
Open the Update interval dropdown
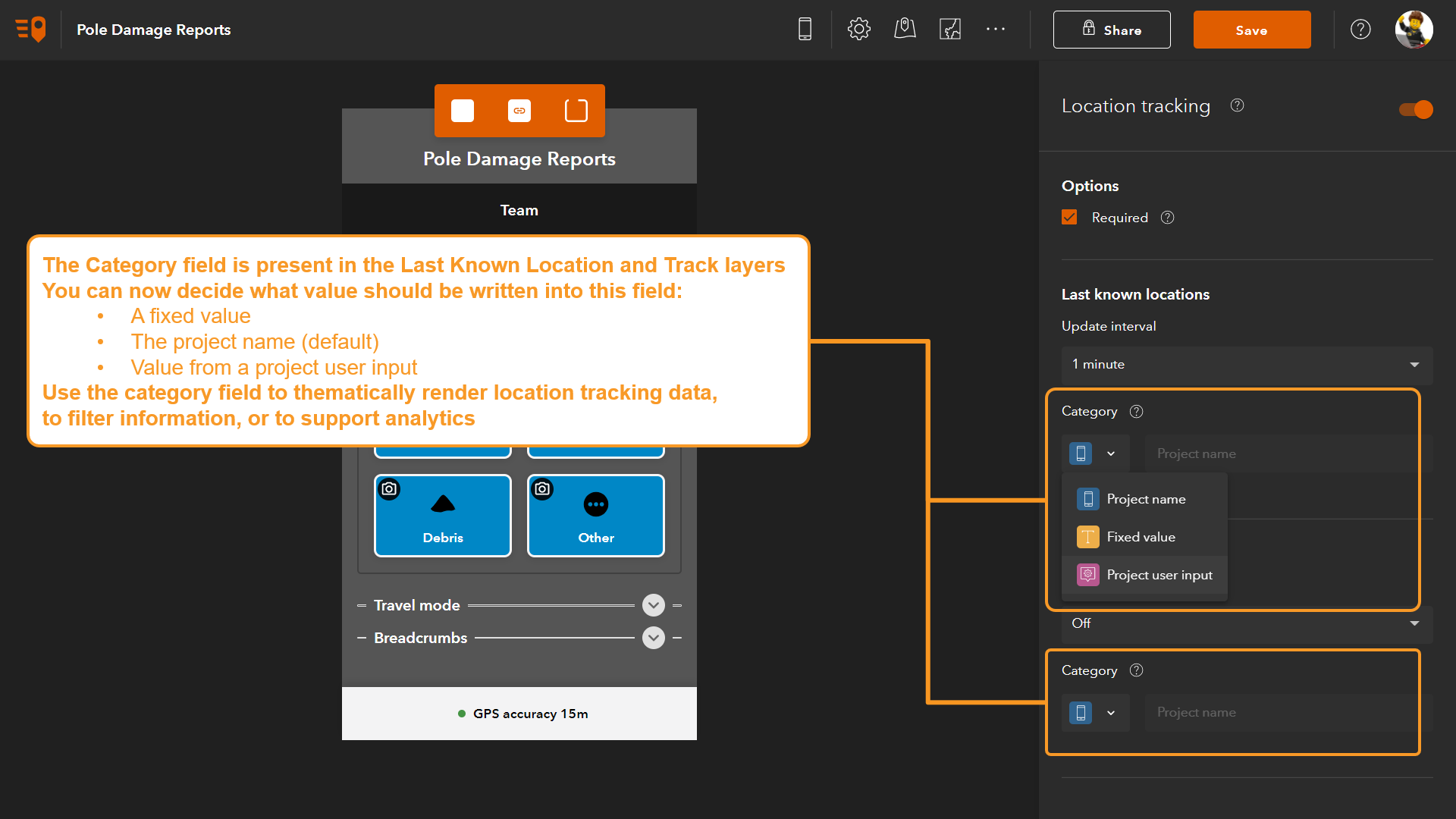point(1246,365)
